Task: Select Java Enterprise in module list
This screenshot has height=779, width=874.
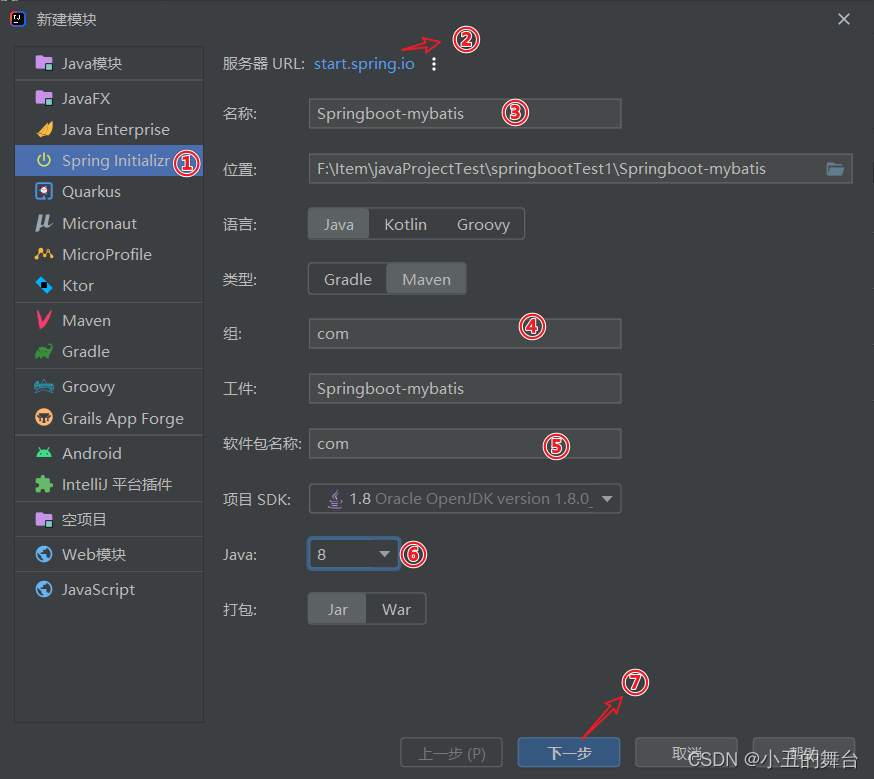Action: pos(109,129)
